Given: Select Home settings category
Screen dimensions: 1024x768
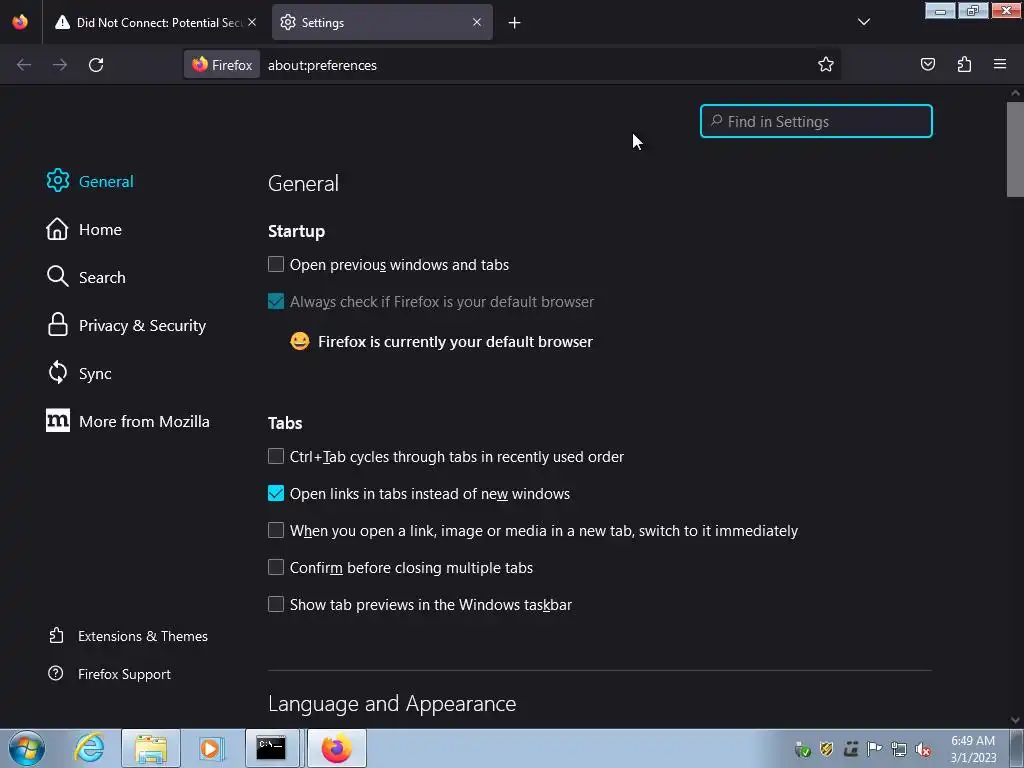Looking at the screenshot, I should (84, 229).
